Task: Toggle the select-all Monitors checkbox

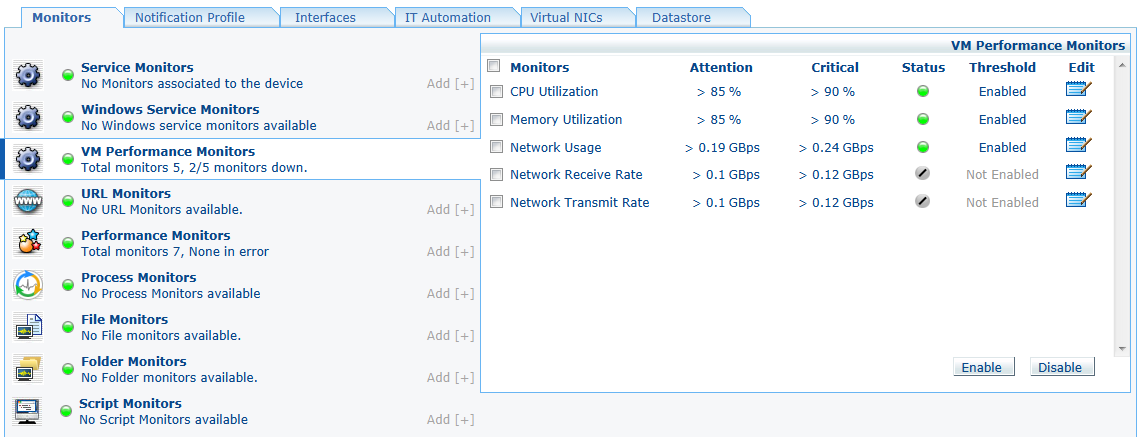Action: 493,66
